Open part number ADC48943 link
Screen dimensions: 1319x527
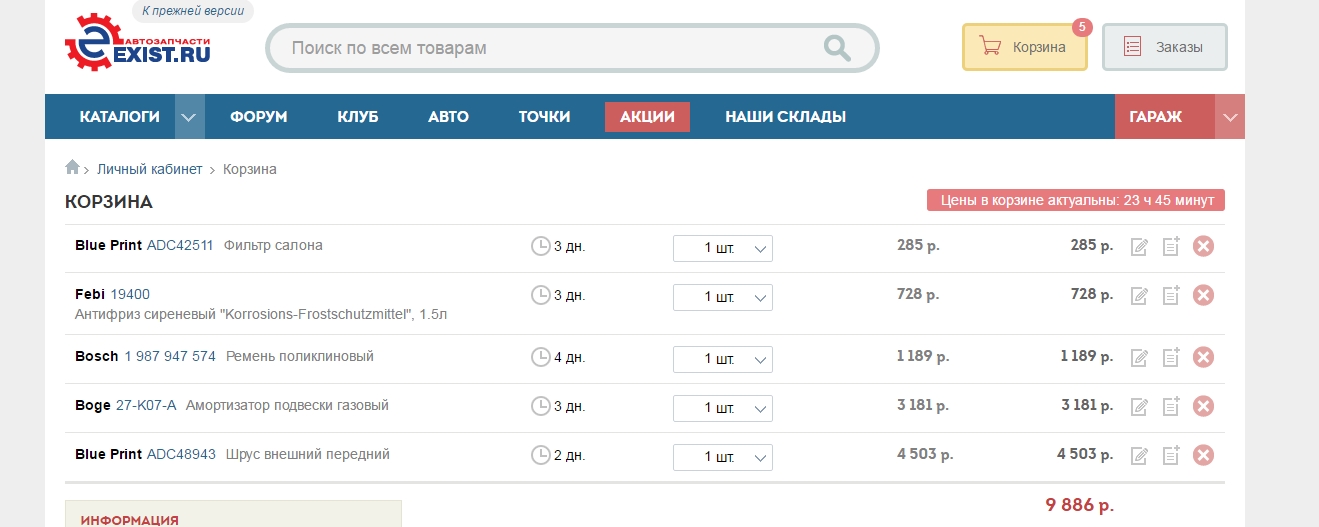pos(181,454)
